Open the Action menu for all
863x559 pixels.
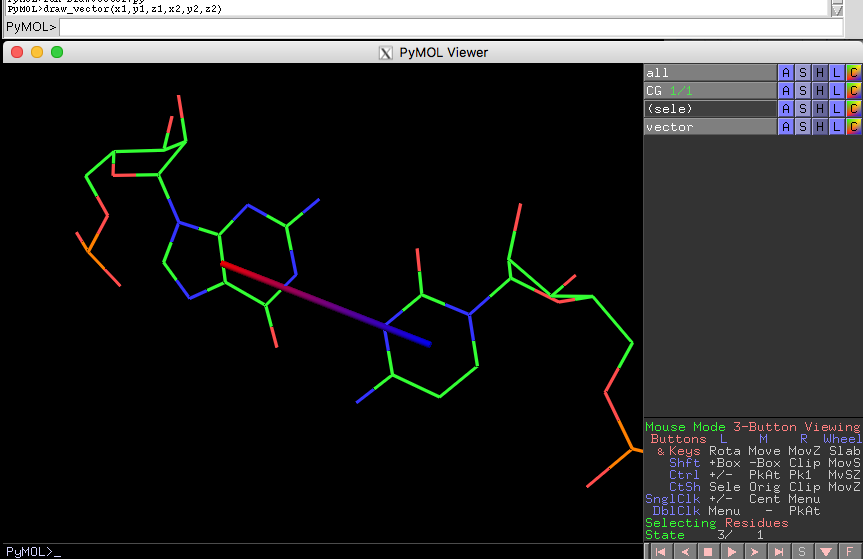[785, 73]
